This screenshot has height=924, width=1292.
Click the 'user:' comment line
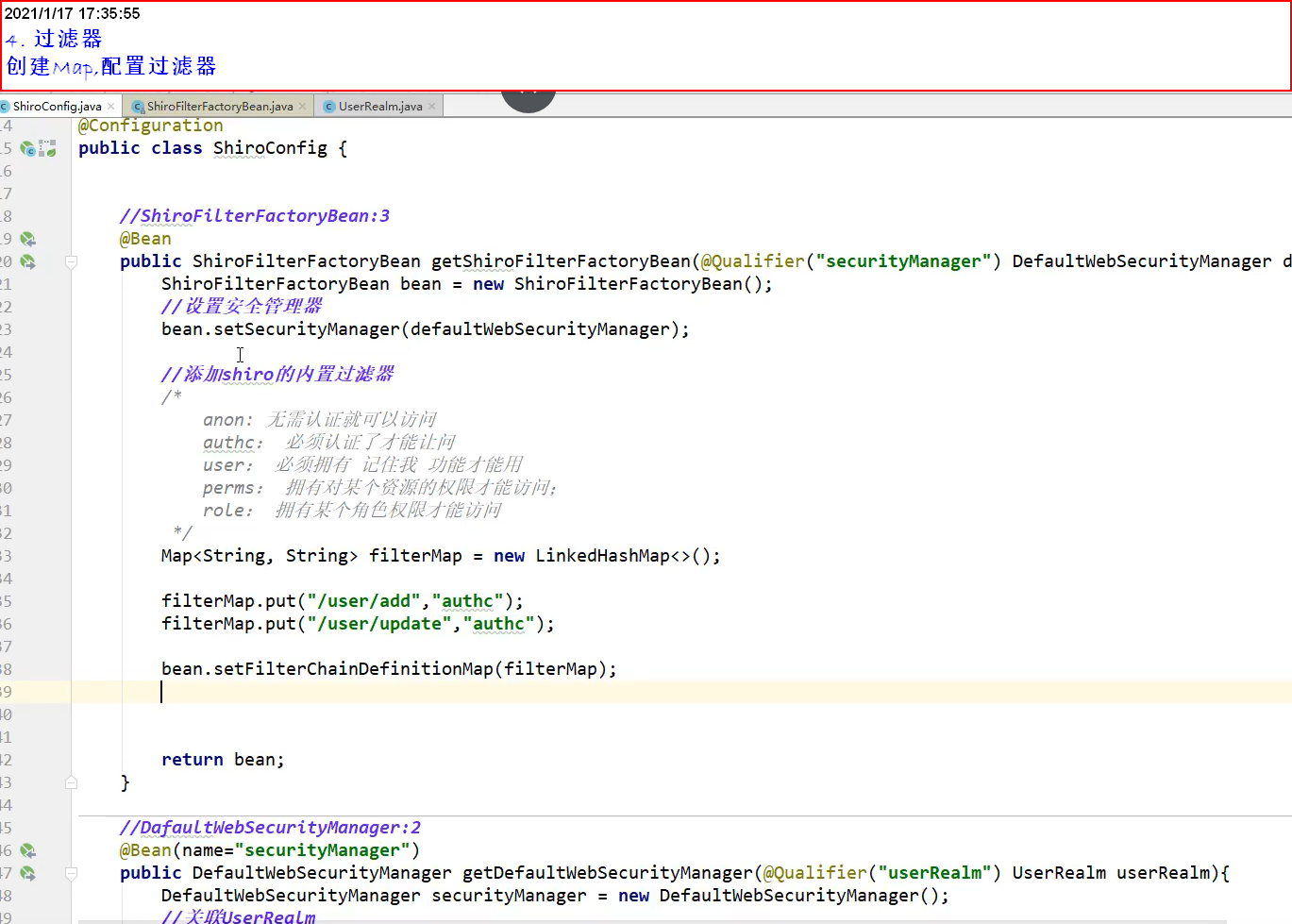click(362, 465)
